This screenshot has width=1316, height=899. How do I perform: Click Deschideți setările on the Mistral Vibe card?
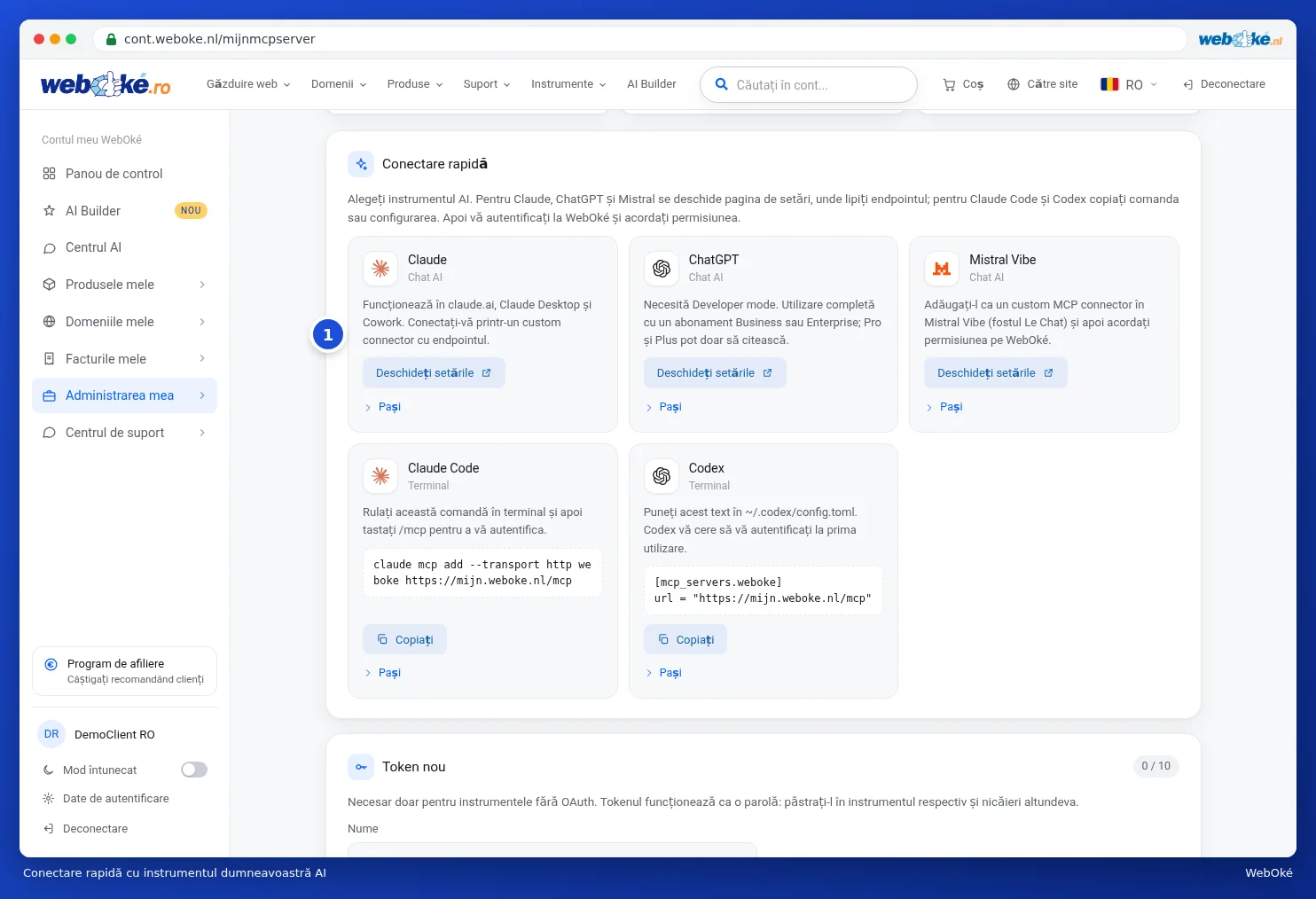[x=996, y=373]
